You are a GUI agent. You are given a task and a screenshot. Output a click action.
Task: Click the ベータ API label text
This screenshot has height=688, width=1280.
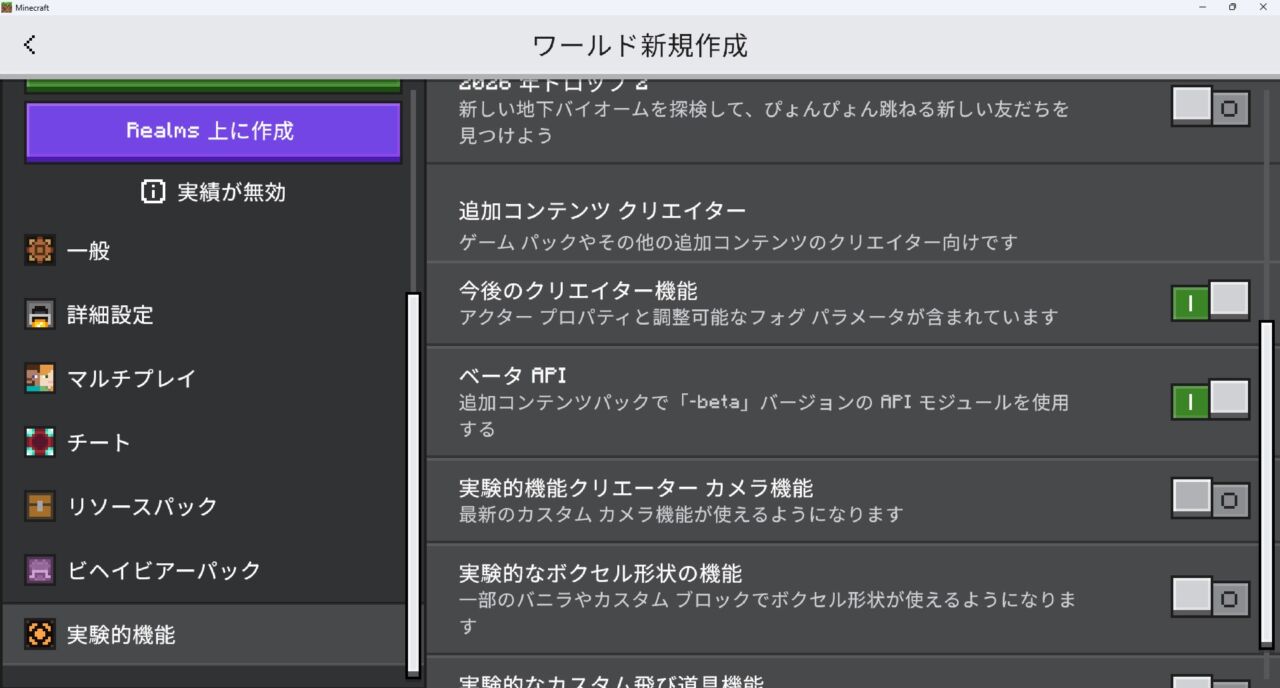tap(513, 376)
